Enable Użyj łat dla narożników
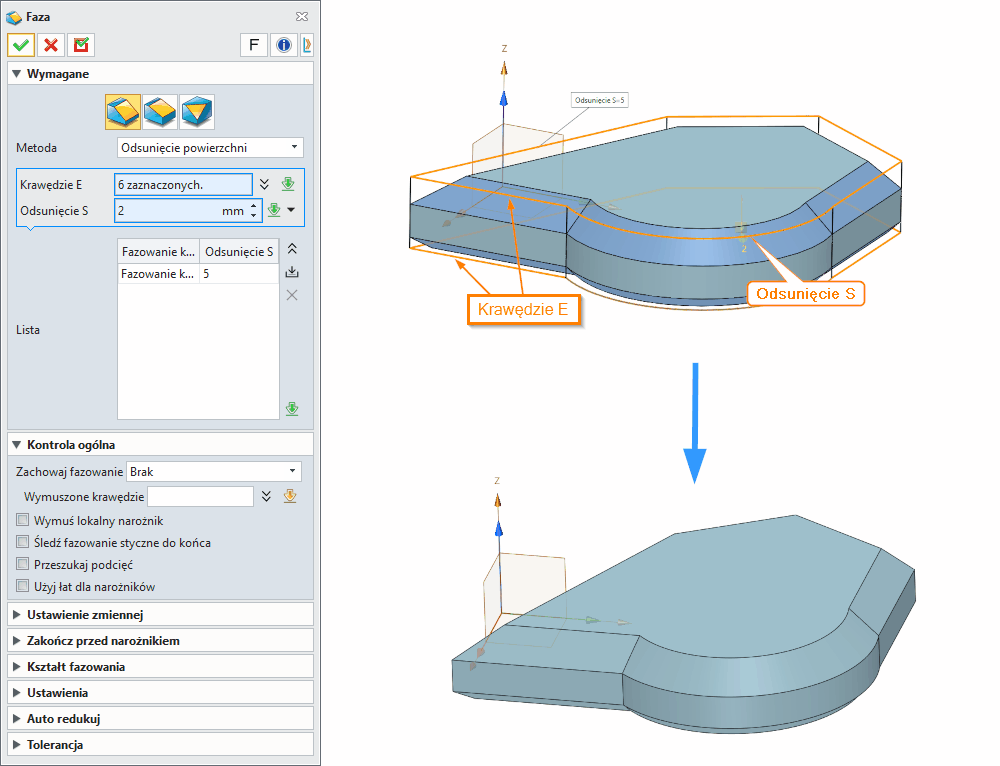The height and width of the screenshot is (766, 1000). coord(22,585)
